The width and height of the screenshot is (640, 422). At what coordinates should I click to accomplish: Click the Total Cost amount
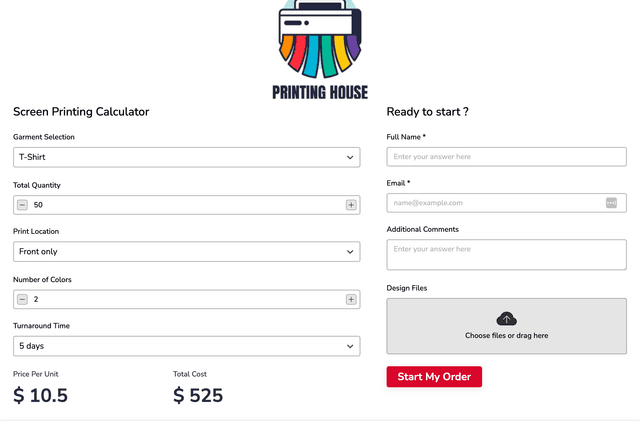click(198, 395)
